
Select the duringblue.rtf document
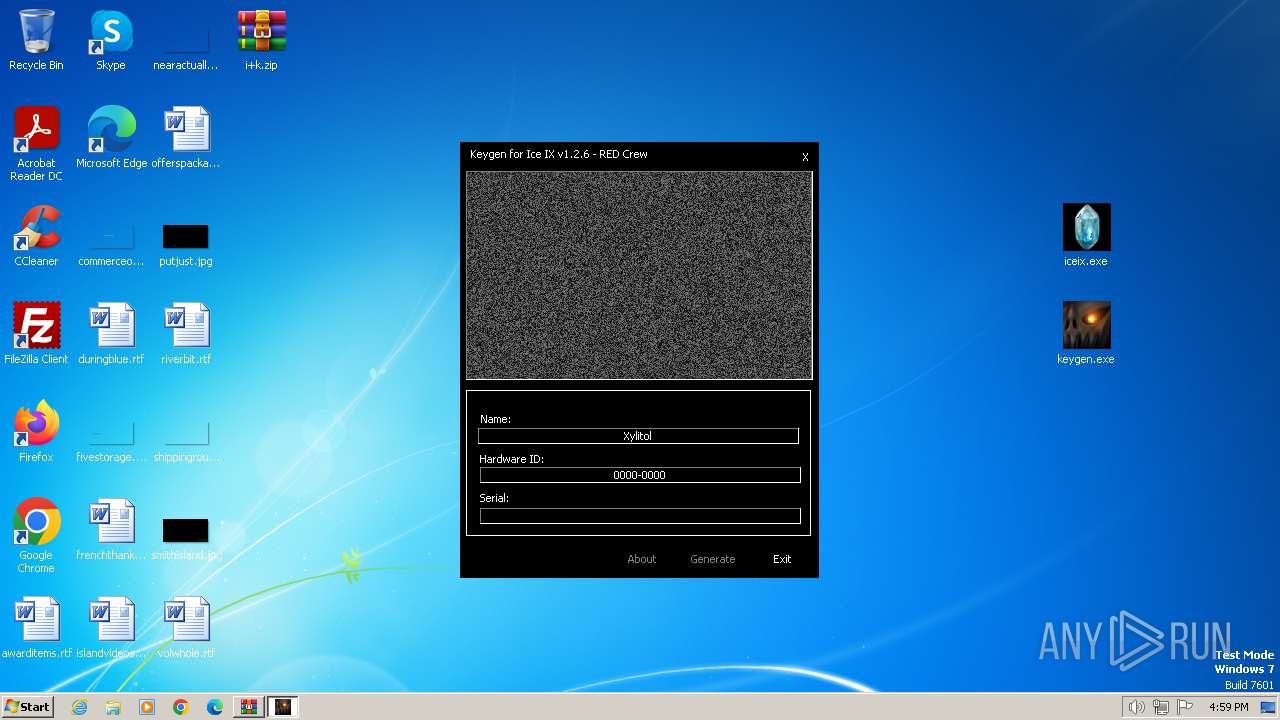pyautogui.click(x=111, y=334)
